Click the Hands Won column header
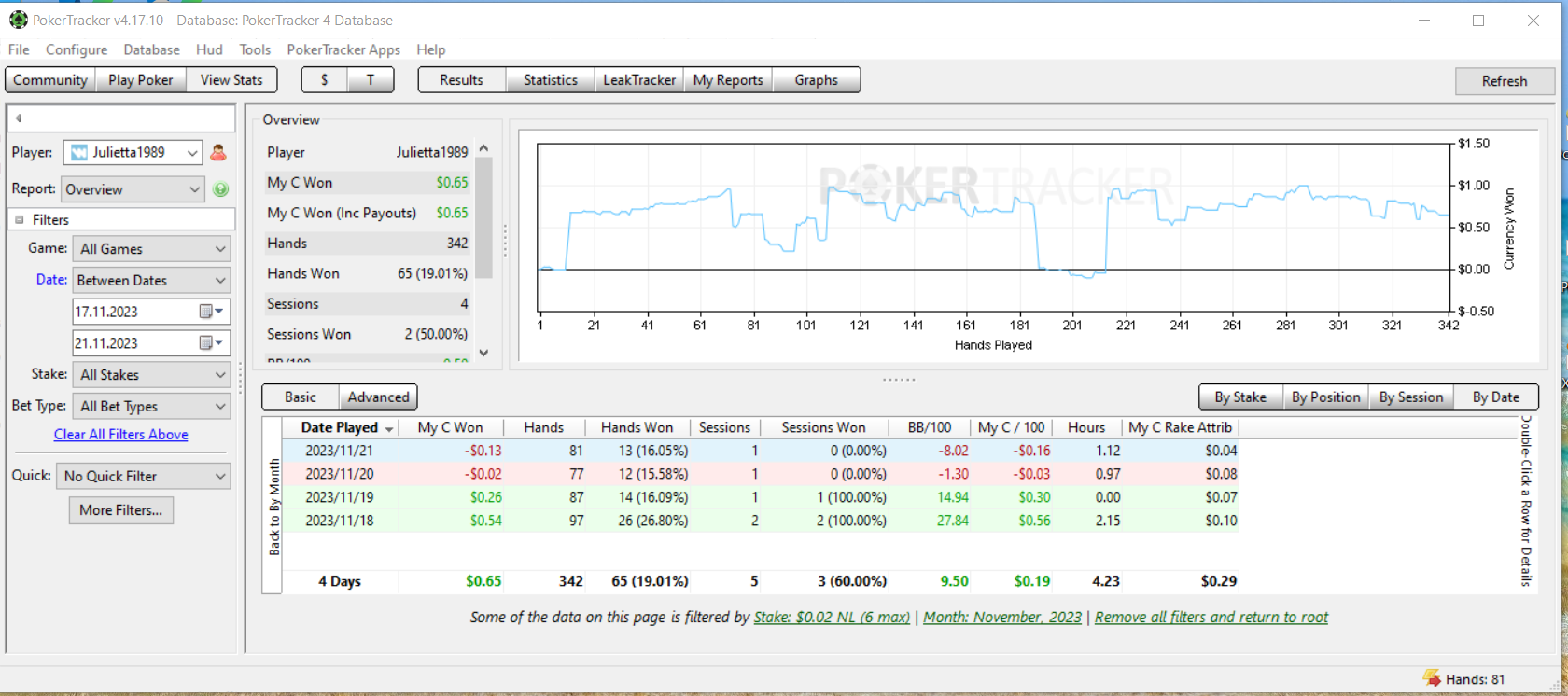This screenshot has height=696, width=1568. (x=637, y=427)
